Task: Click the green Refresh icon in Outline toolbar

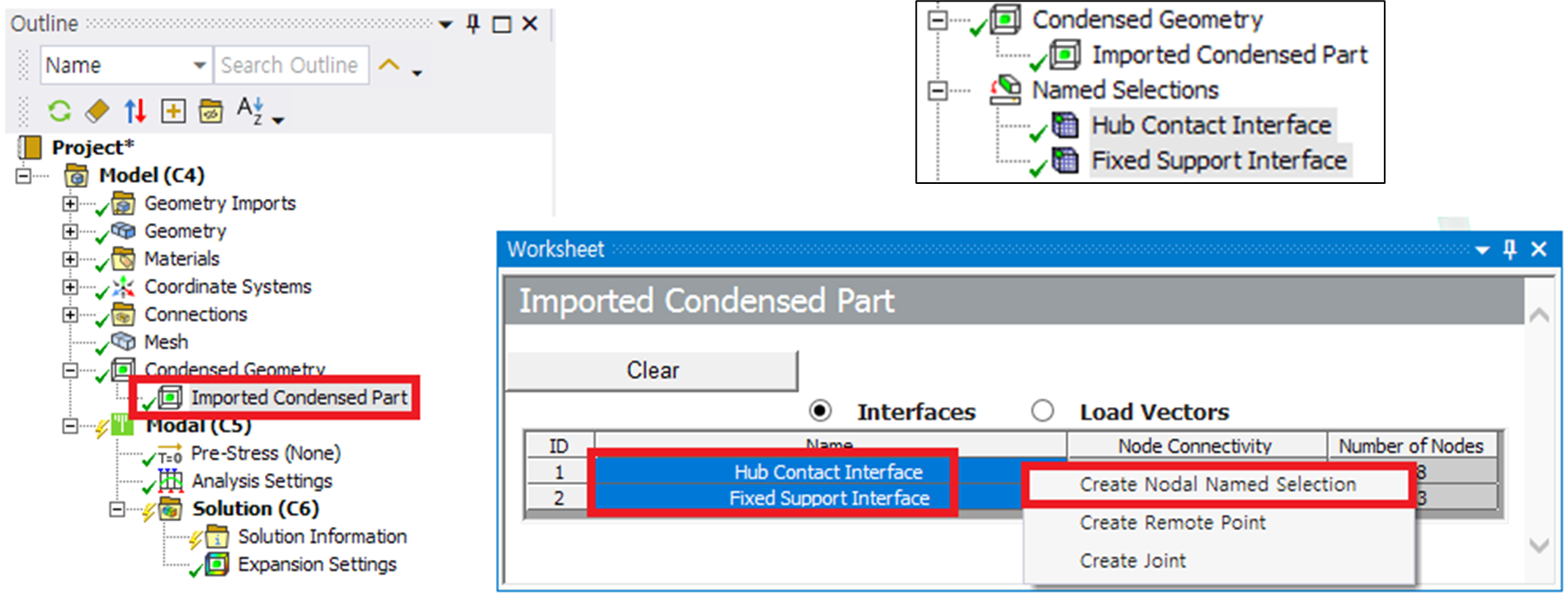Action: (x=59, y=110)
